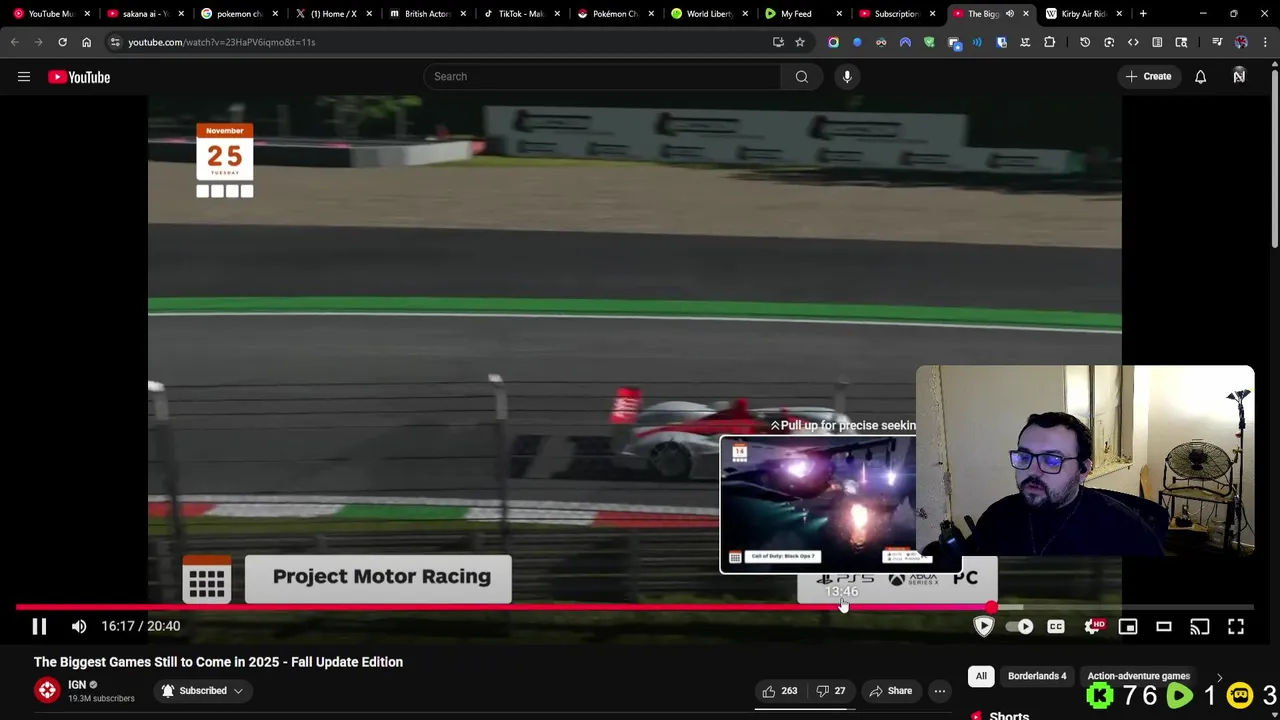Open the media control playlist icon

coord(1217,42)
